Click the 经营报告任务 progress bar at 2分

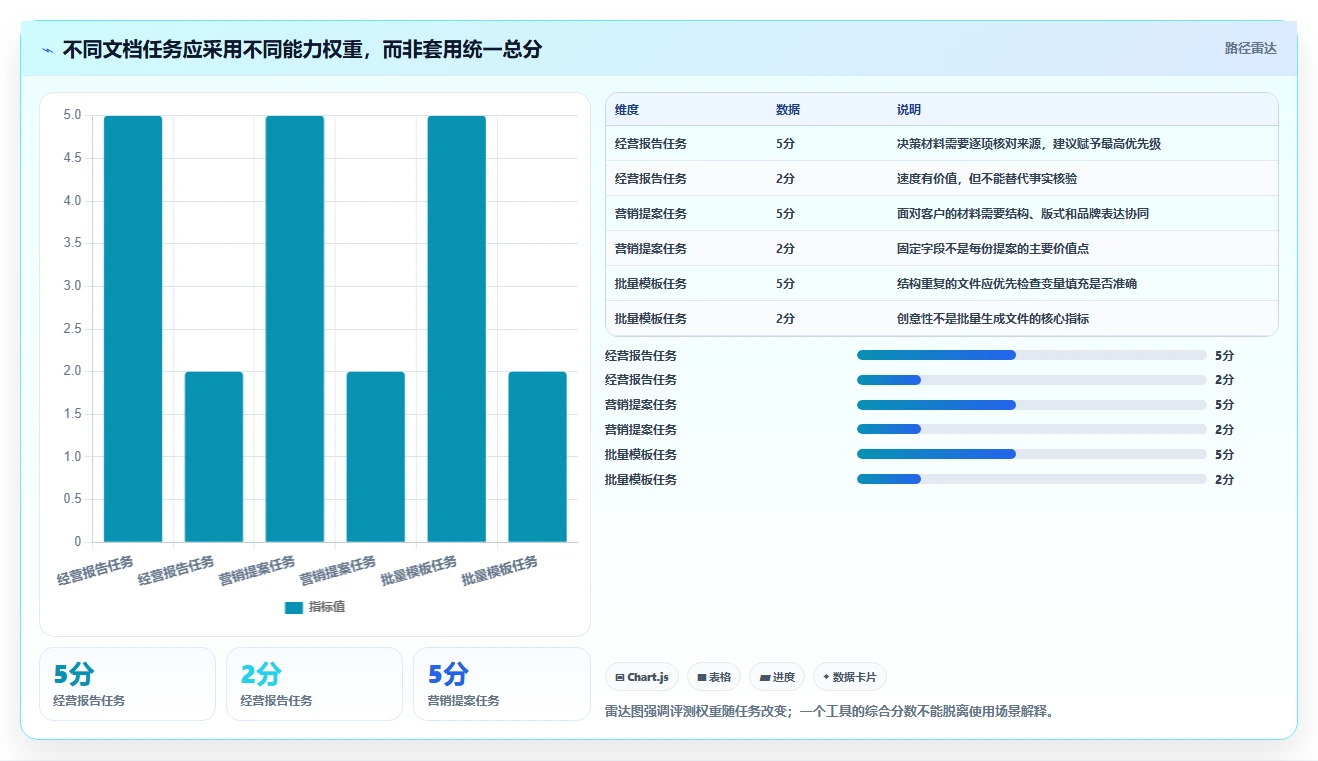pos(1032,380)
